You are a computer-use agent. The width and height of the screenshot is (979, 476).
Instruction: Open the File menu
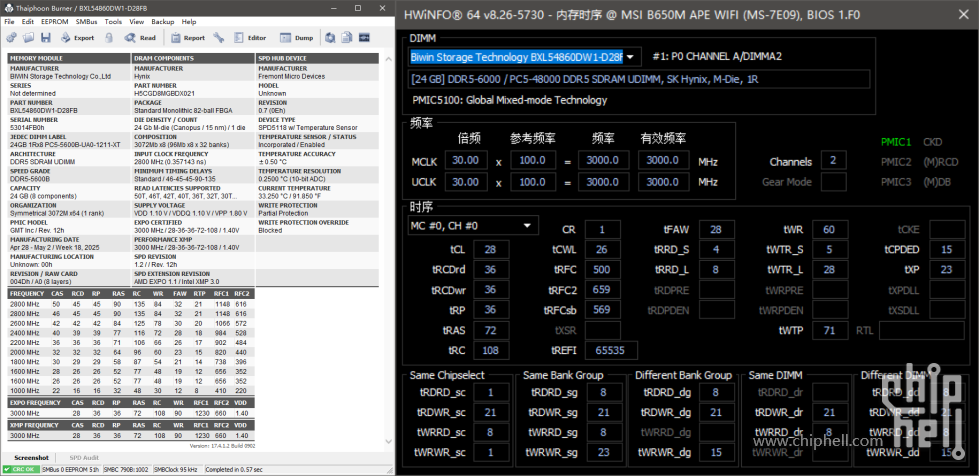click(9, 21)
